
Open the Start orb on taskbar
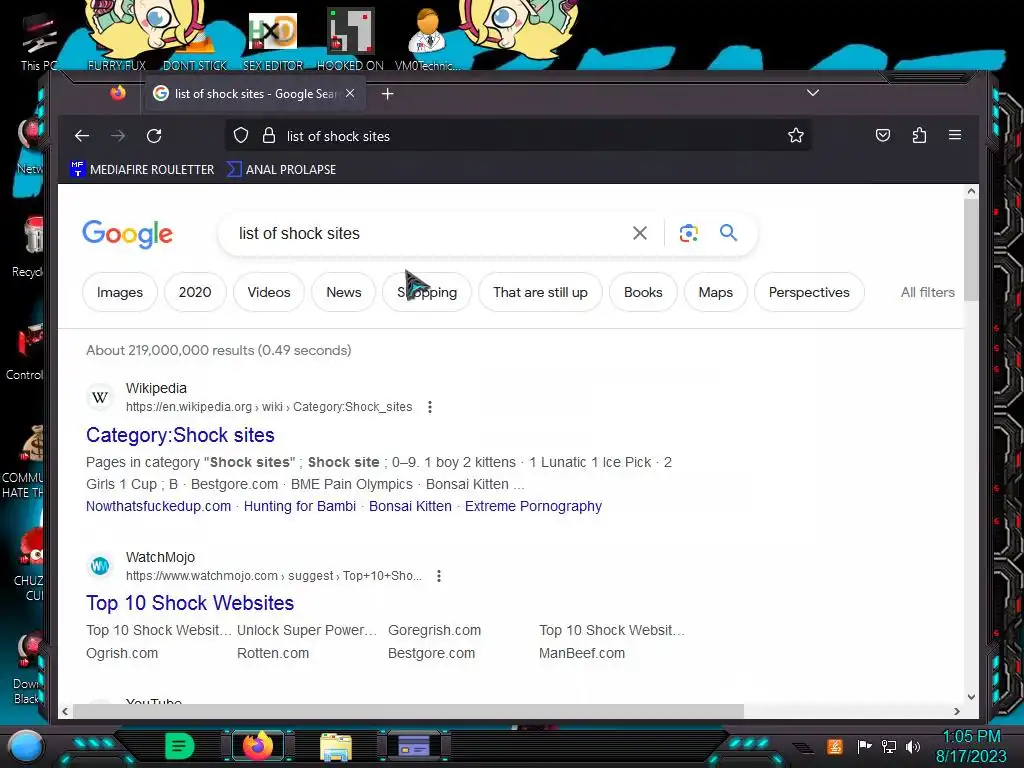click(25, 746)
